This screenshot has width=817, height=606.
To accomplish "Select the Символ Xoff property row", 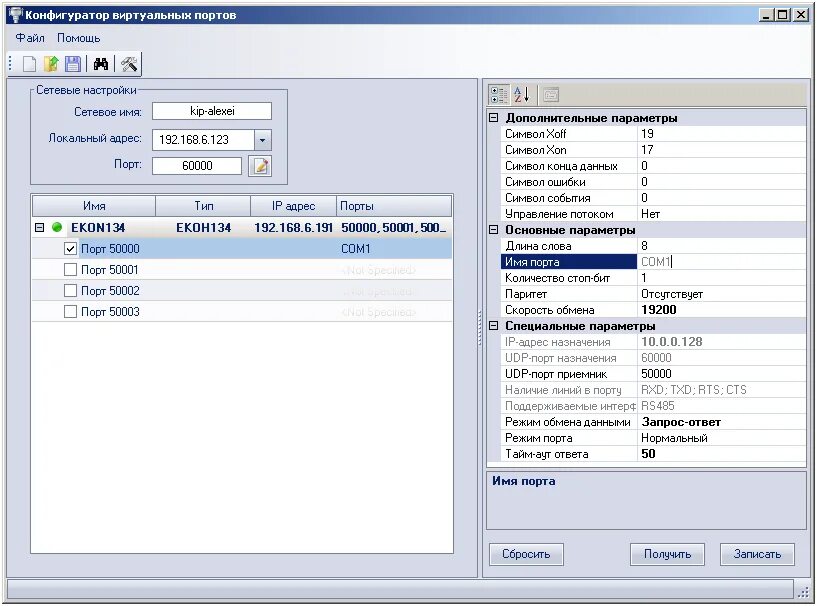I will (x=653, y=134).
